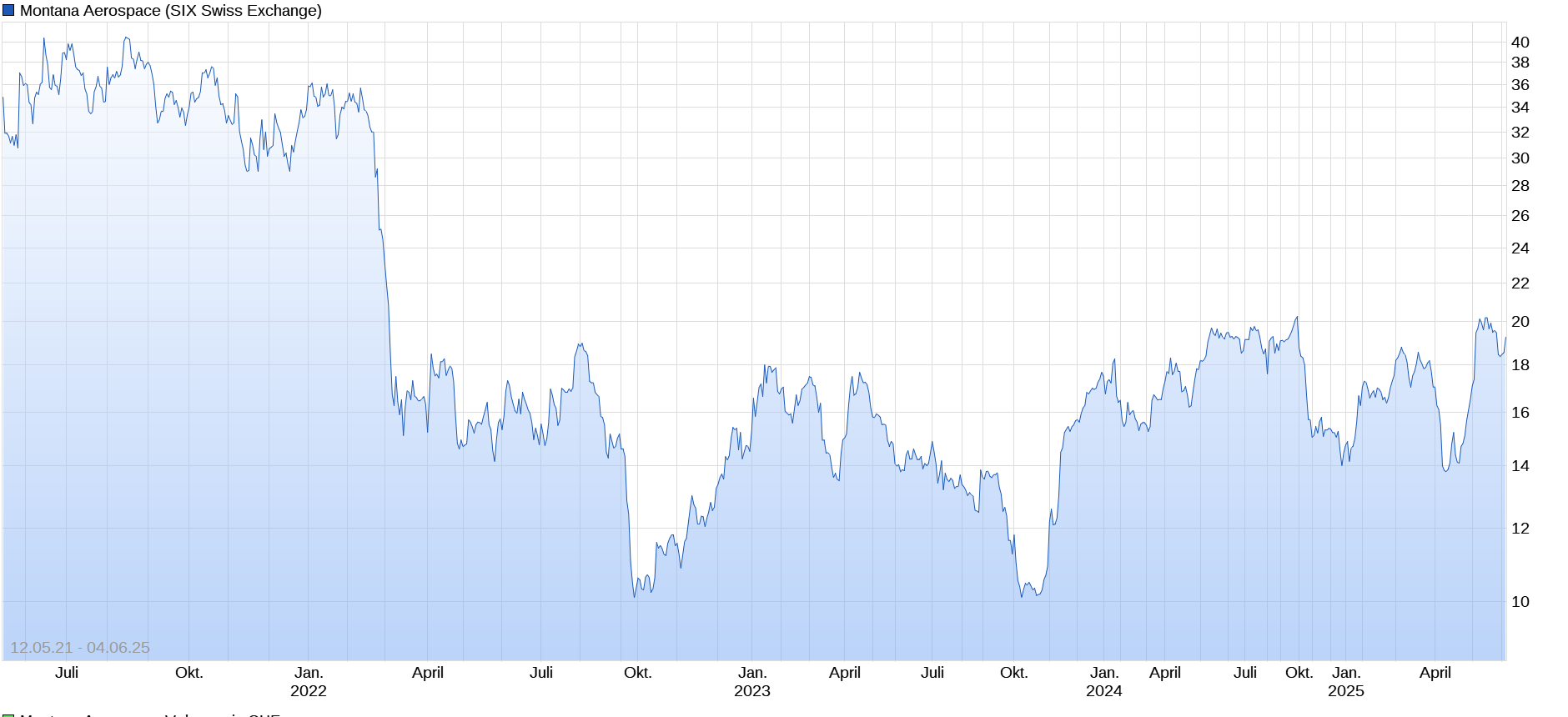Pick the 2025 year label on the time axis
Image resolution: width=1568 pixels, height=717 pixels.
coord(1346,691)
